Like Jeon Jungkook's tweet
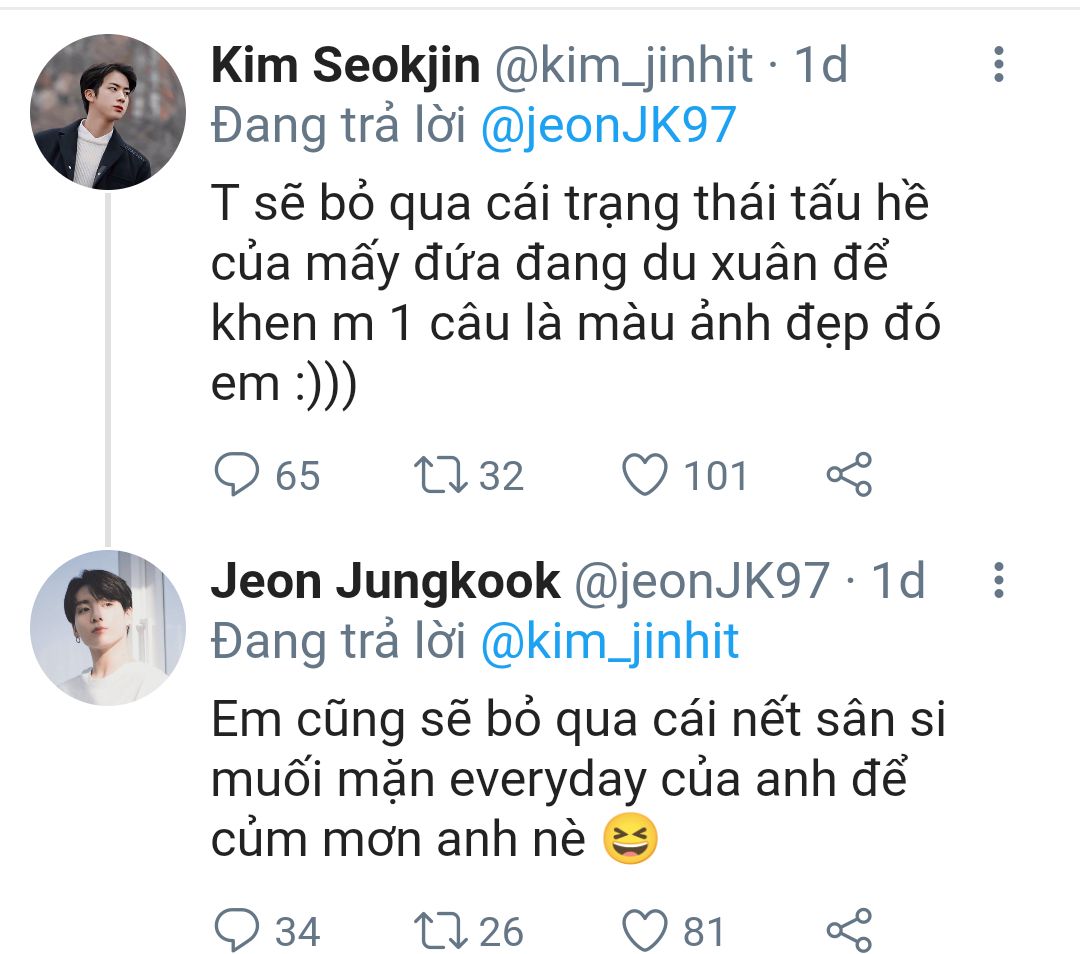Image resolution: width=1080 pixels, height=954 pixels. tap(645, 930)
